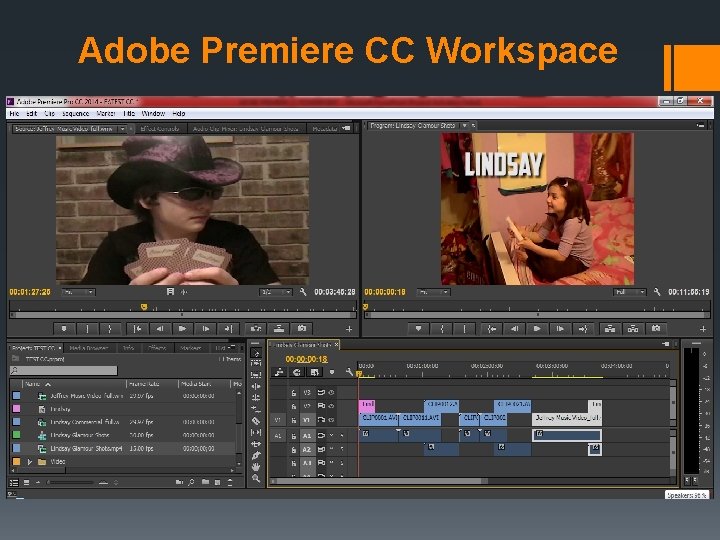
Task: Switch to Media Browser tab
Action: click(x=88, y=348)
